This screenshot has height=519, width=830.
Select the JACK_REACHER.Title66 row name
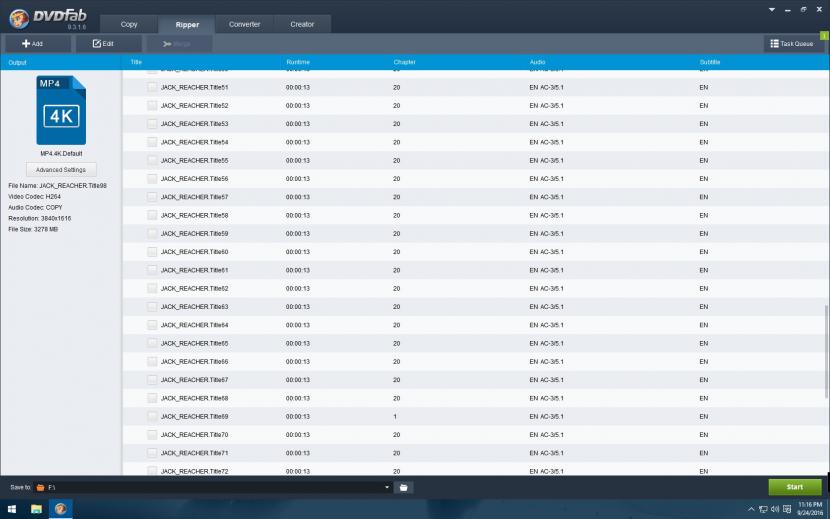tap(194, 361)
